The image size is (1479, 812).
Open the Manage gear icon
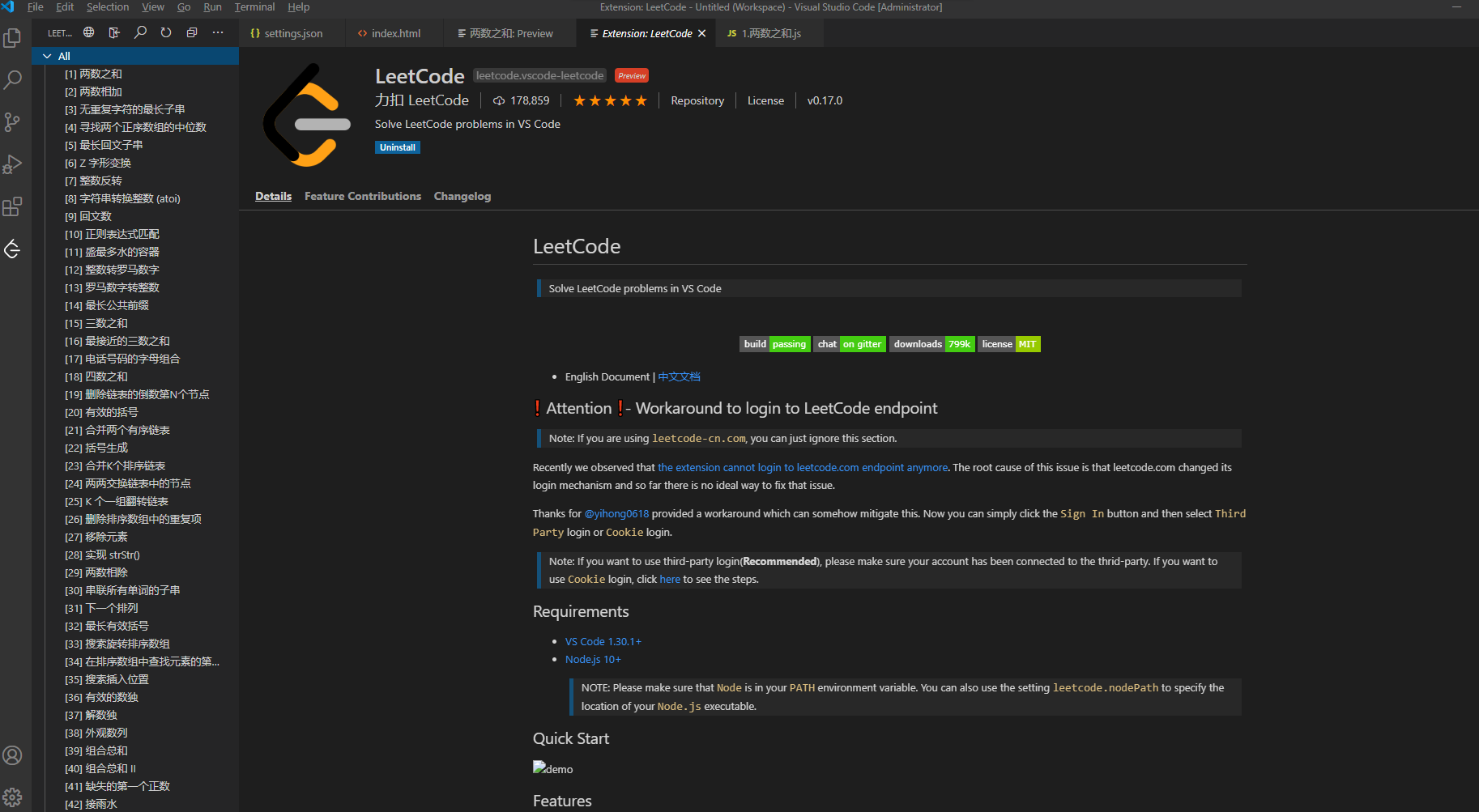point(13,797)
